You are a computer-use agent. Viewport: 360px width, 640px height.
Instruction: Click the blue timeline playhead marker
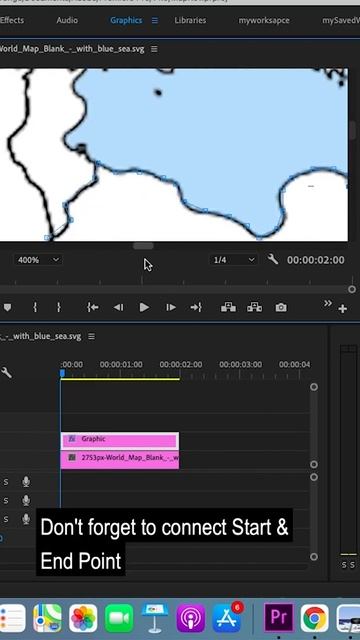tap(62, 373)
